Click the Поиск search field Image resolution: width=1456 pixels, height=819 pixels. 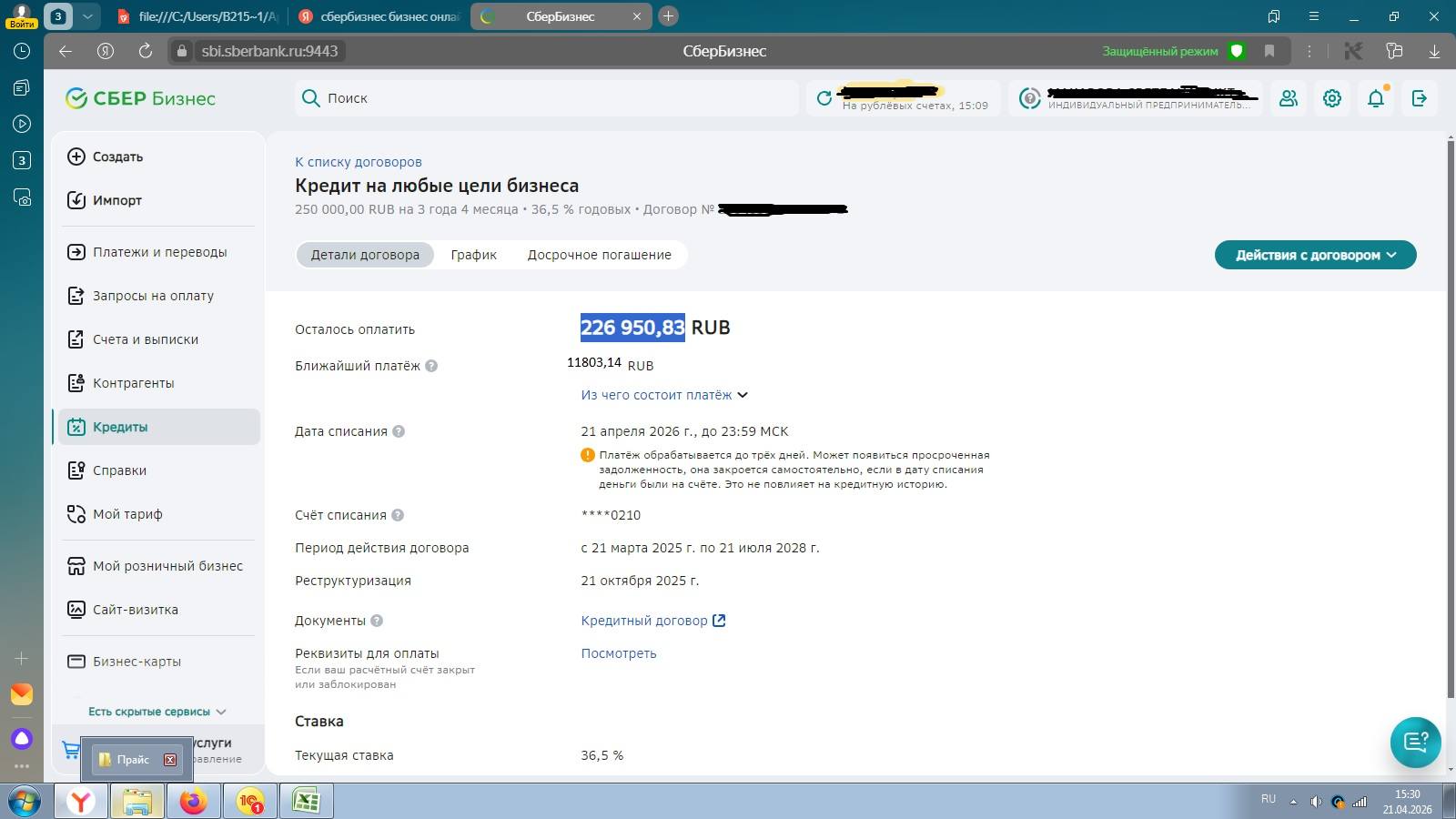point(546,98)
